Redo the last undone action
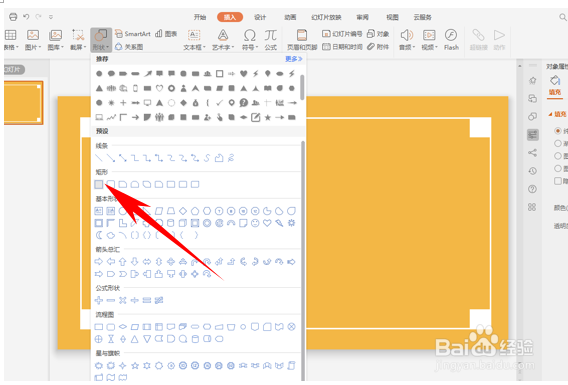The height and width of the screenshot is (385, 568). 38,17
